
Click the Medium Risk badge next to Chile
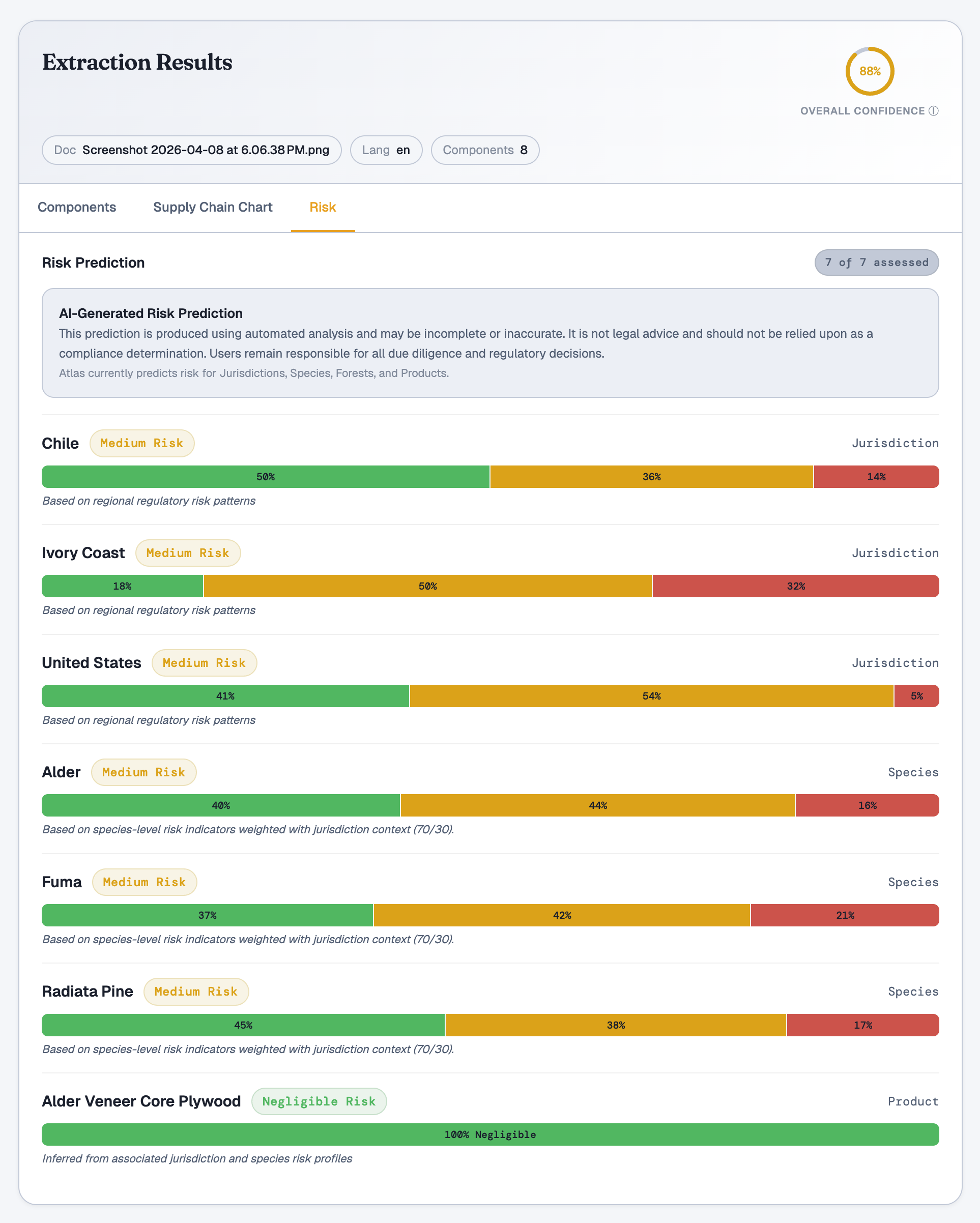[x=142, y=443]
